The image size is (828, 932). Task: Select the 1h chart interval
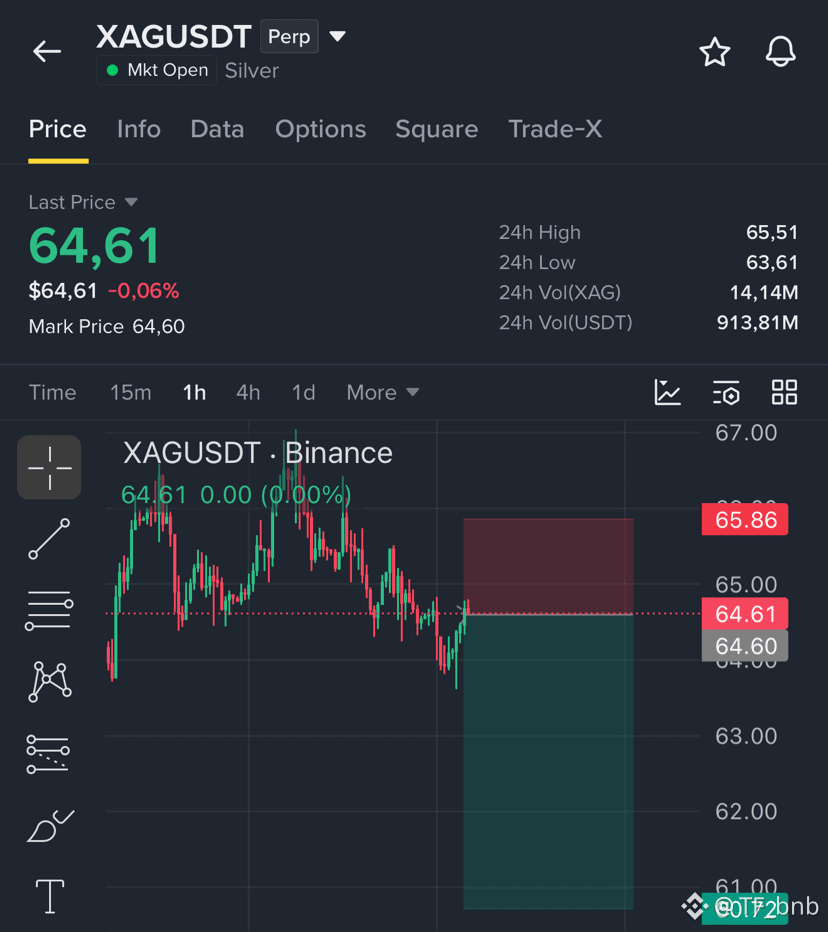pos(194,392)
